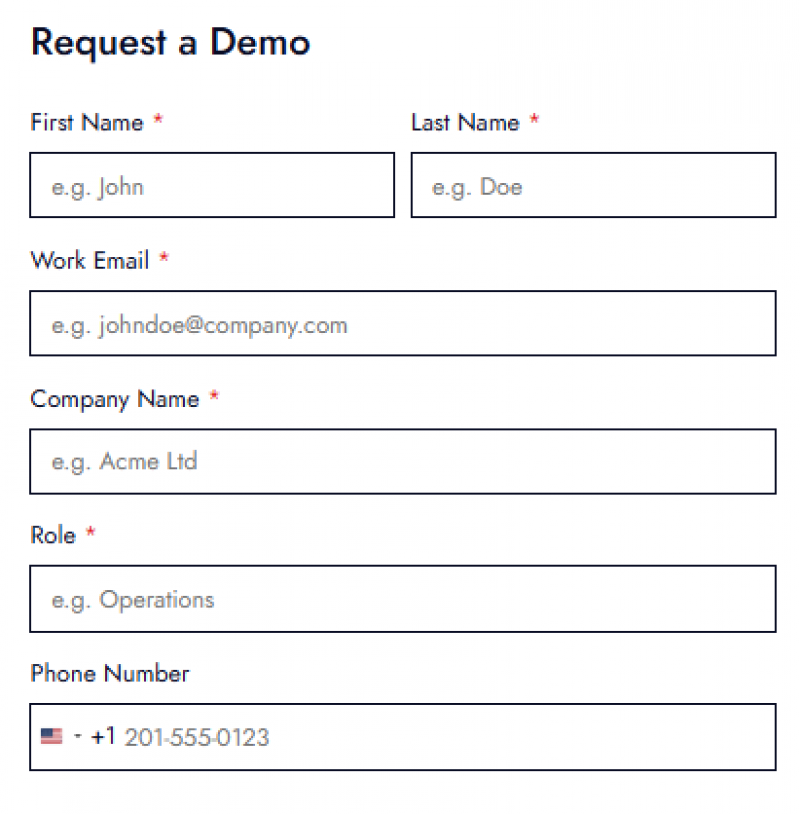Select the "Work Email" field label

90,260
